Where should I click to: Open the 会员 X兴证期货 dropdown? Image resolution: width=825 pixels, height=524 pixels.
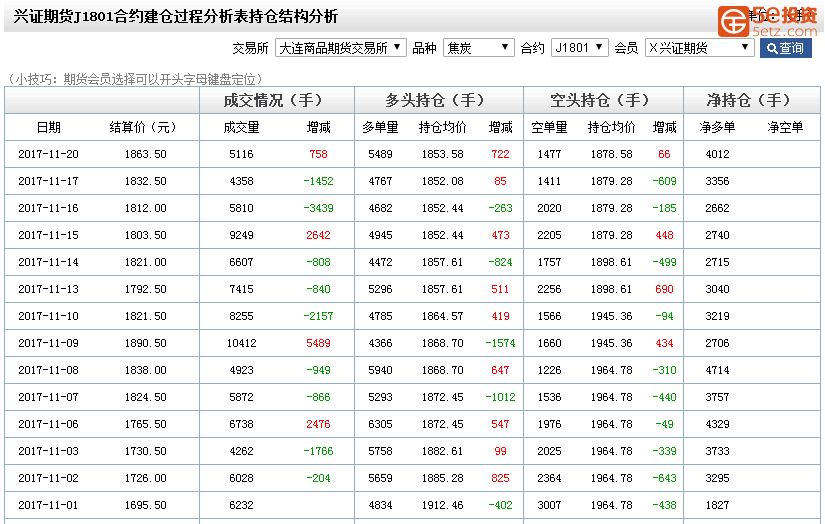(699, 48)
